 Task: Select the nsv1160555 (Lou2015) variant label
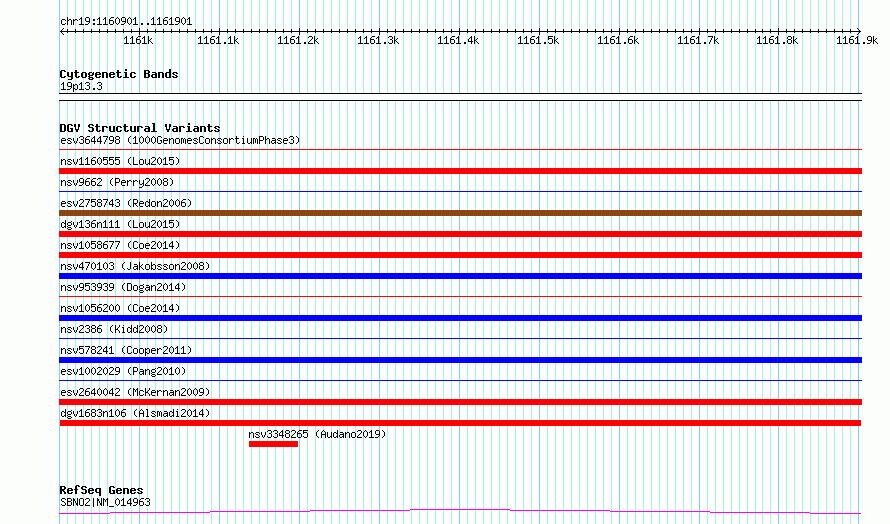pos(120,161)
